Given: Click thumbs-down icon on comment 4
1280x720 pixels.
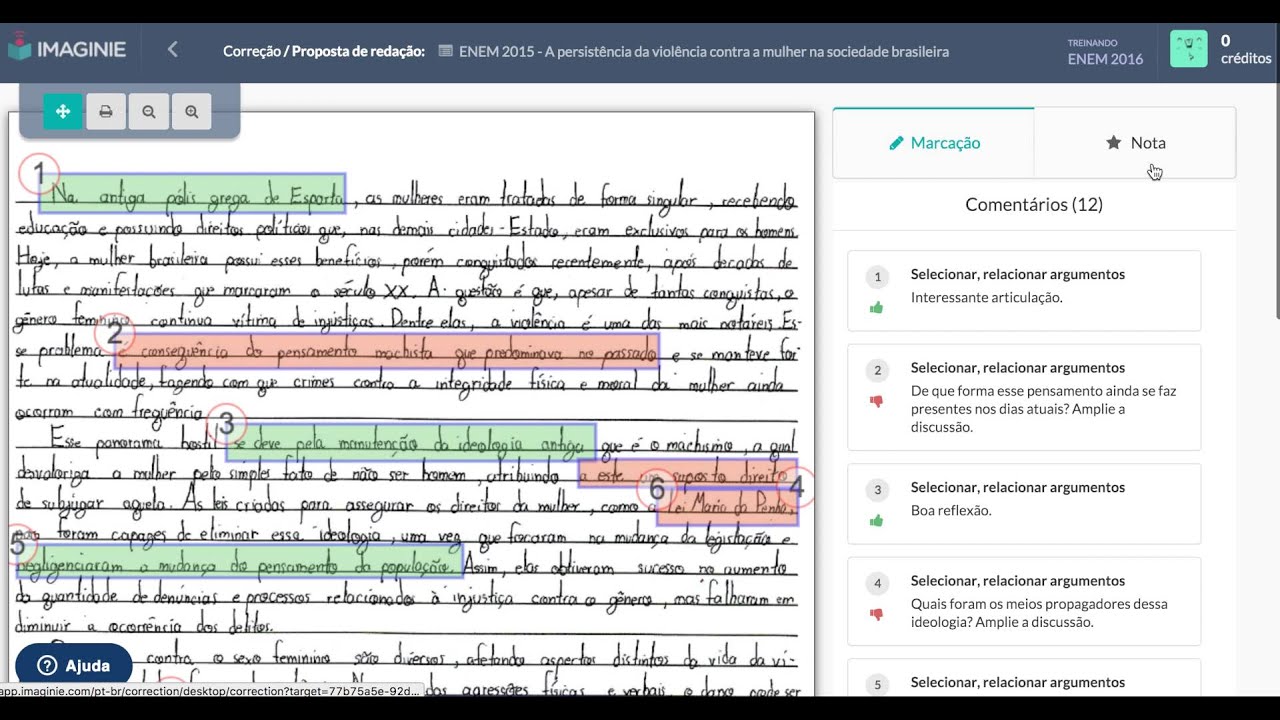Looking at the screenshot, I should tap(877, 614).
